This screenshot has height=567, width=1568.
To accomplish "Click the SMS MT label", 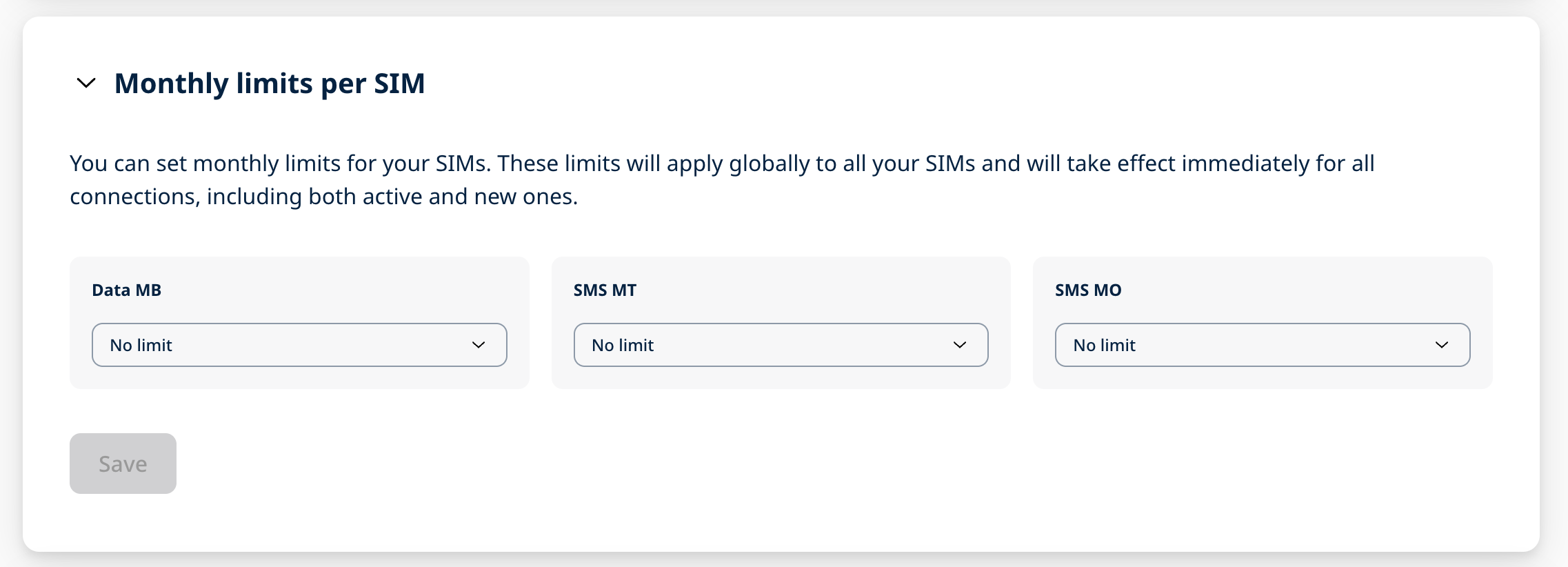I will 604,290.
